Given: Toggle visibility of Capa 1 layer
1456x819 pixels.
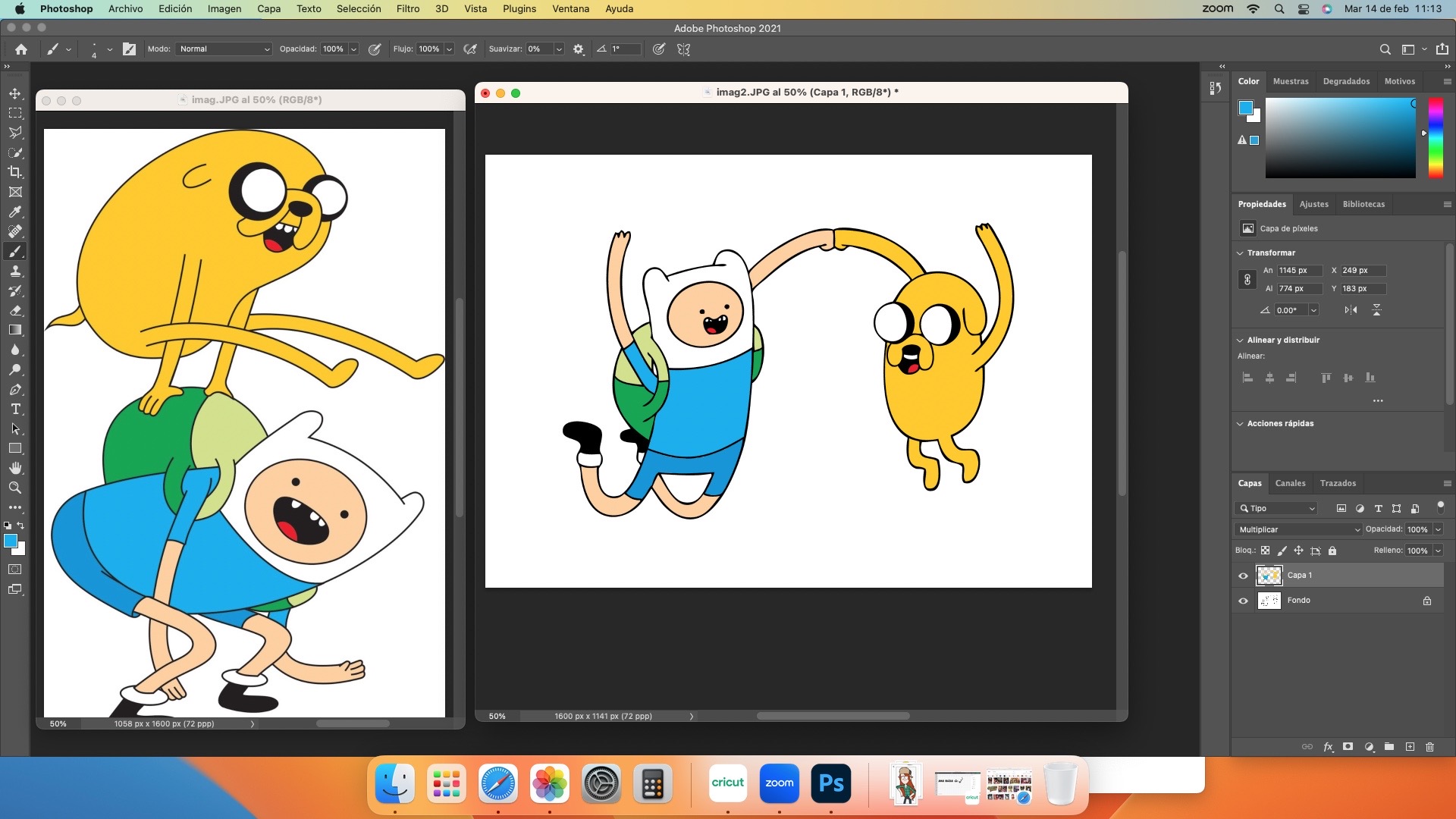Looking at the screenshot, I should (1243, 576).
